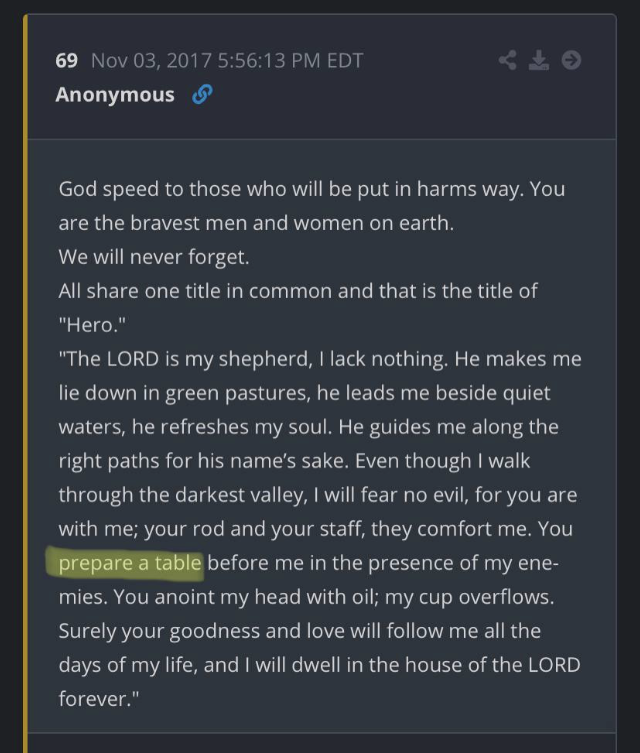Click the "We will never forget." line
This screenshot has width=640, height=753.
tap(154, 257)
